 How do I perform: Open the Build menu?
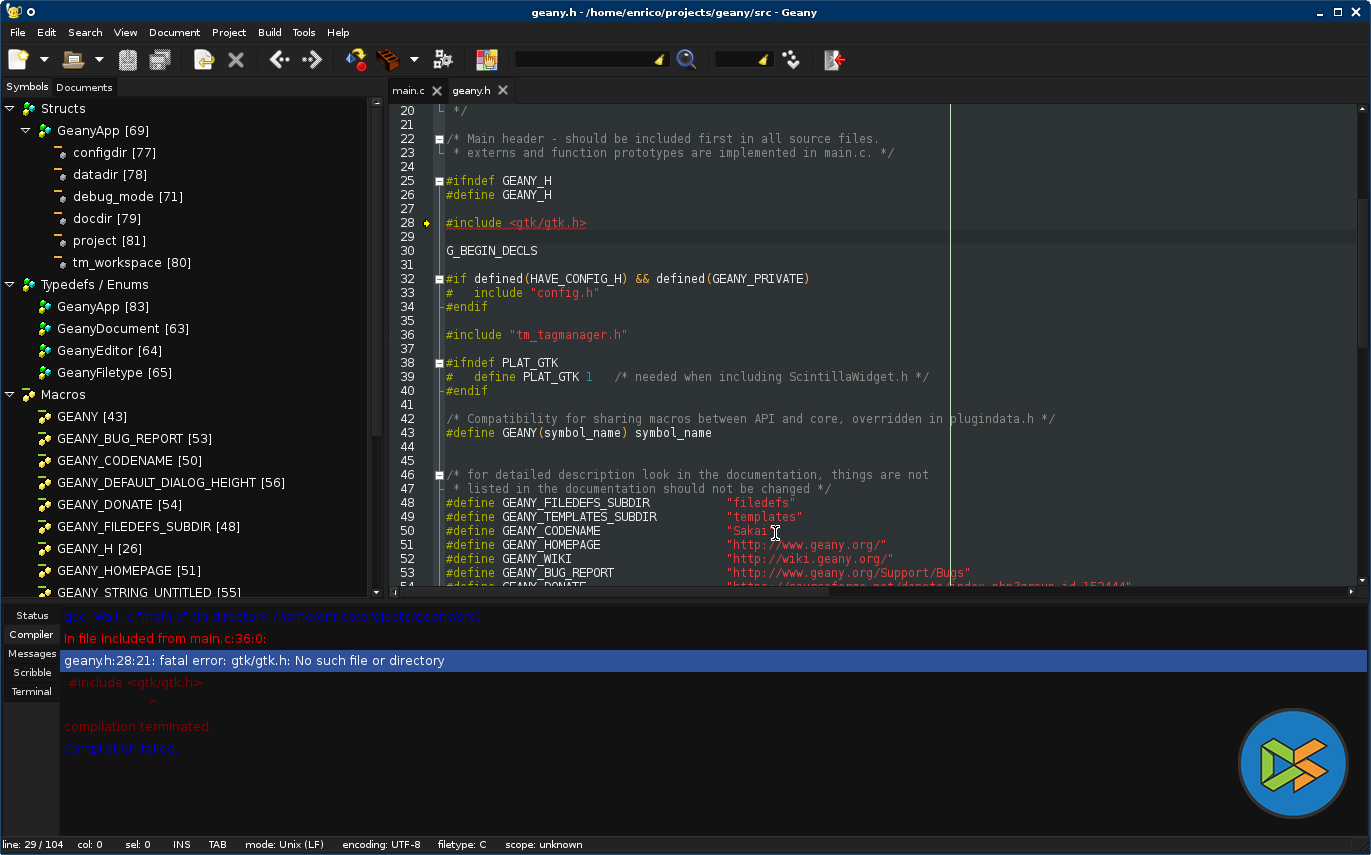pos(269,32)
